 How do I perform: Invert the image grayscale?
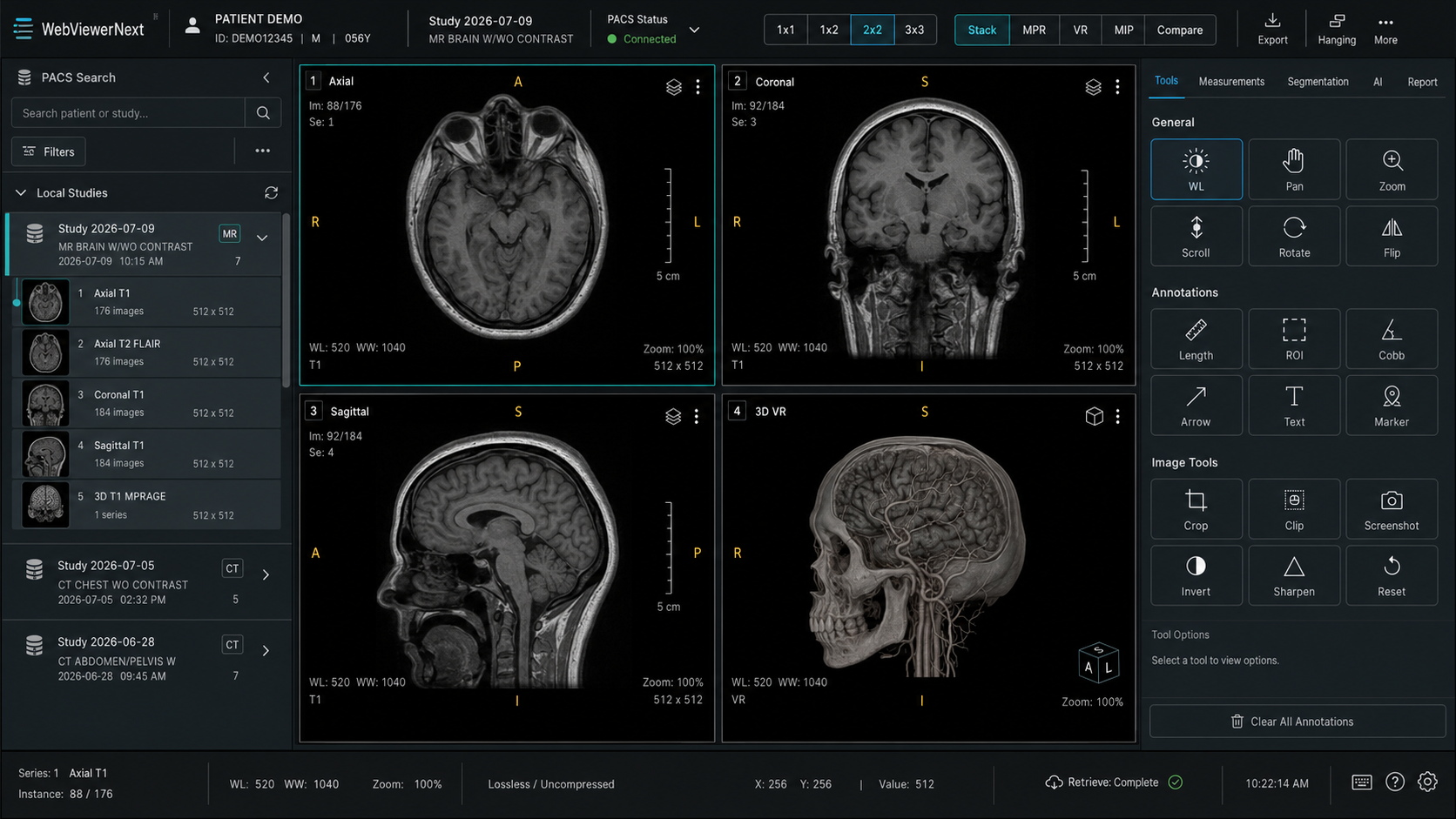(1196, 574)
